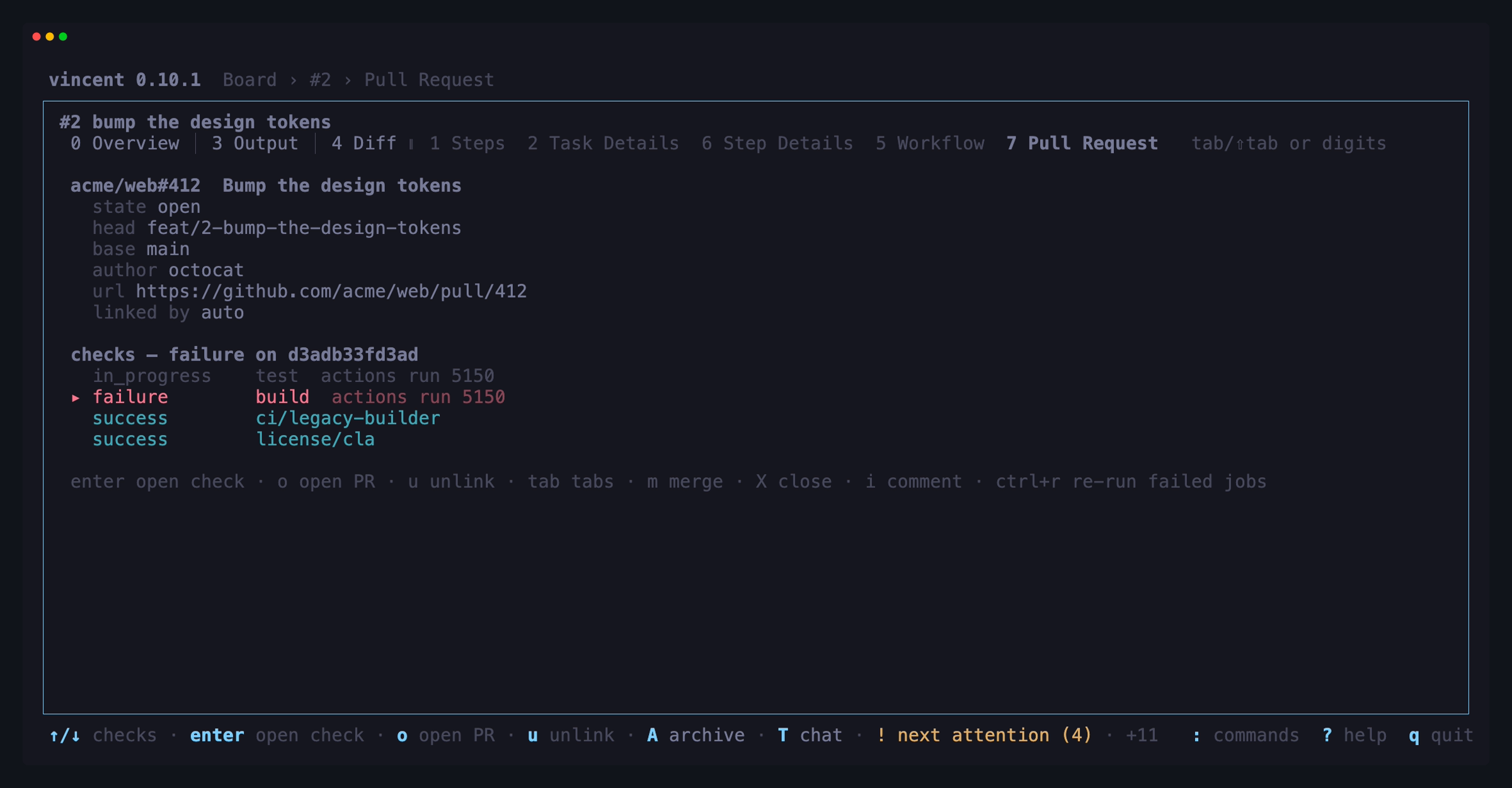Screen dimensions: 1512x788
Task: Click the vincent 0.10.1 app title
Action: (125, 80)
